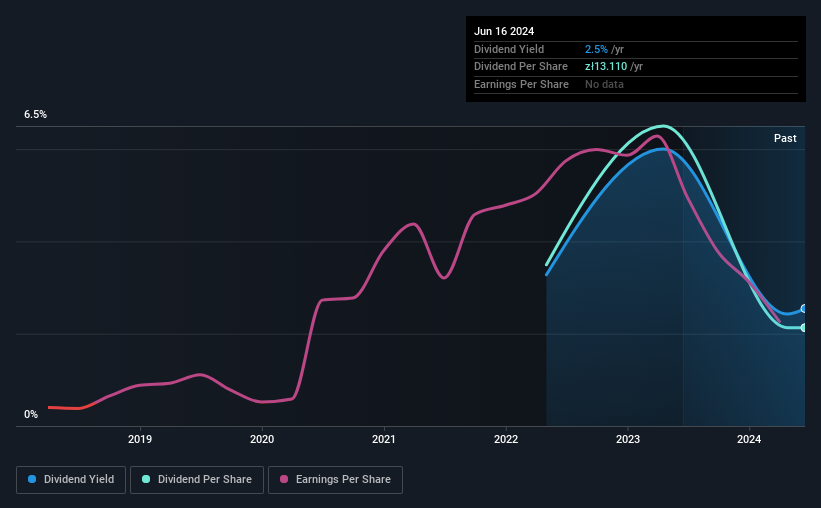Click the 2023 x-axis year label

(x=628, y=439)
